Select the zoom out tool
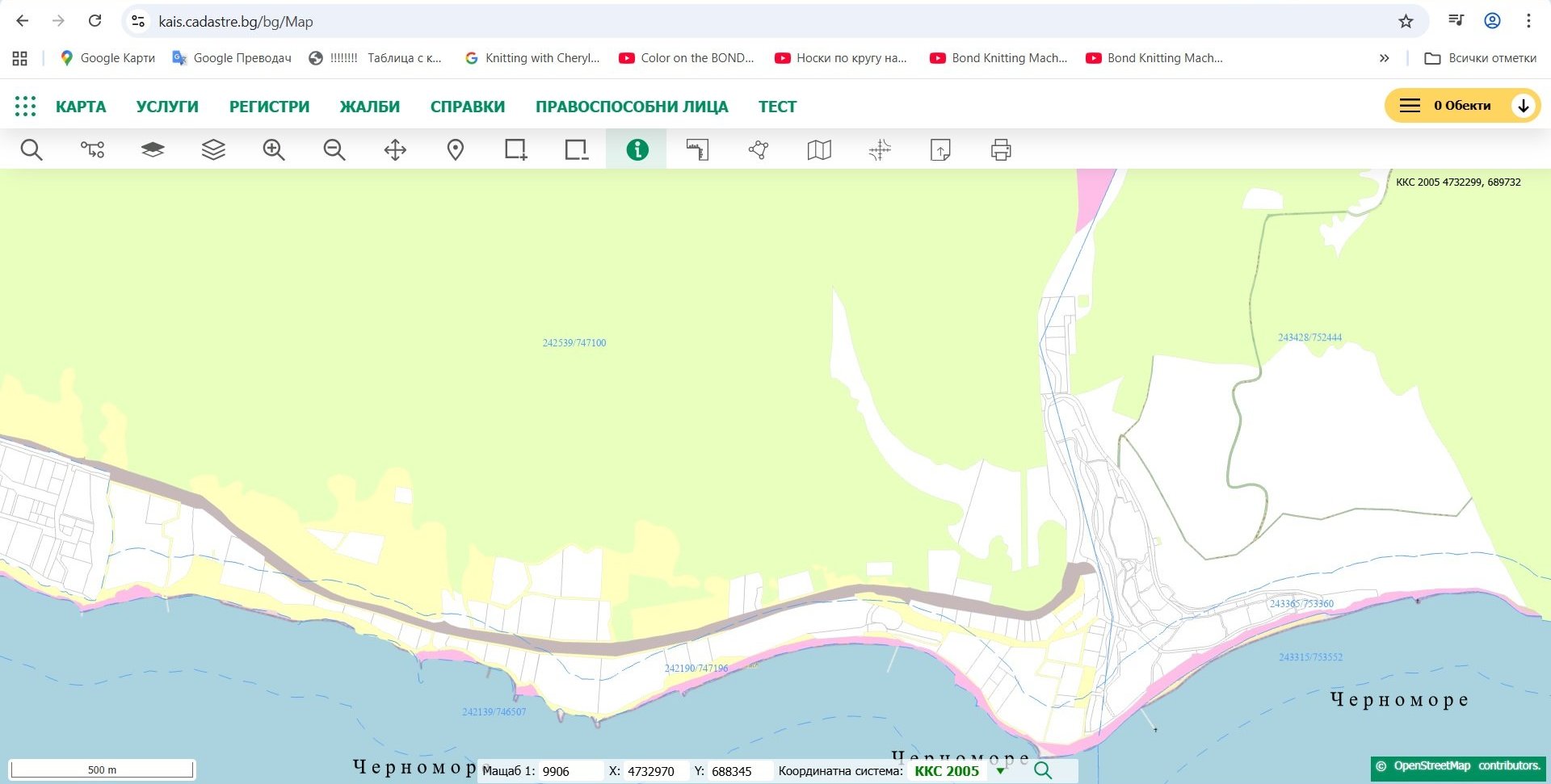1551x784 pixels. (x=334, y=150)
